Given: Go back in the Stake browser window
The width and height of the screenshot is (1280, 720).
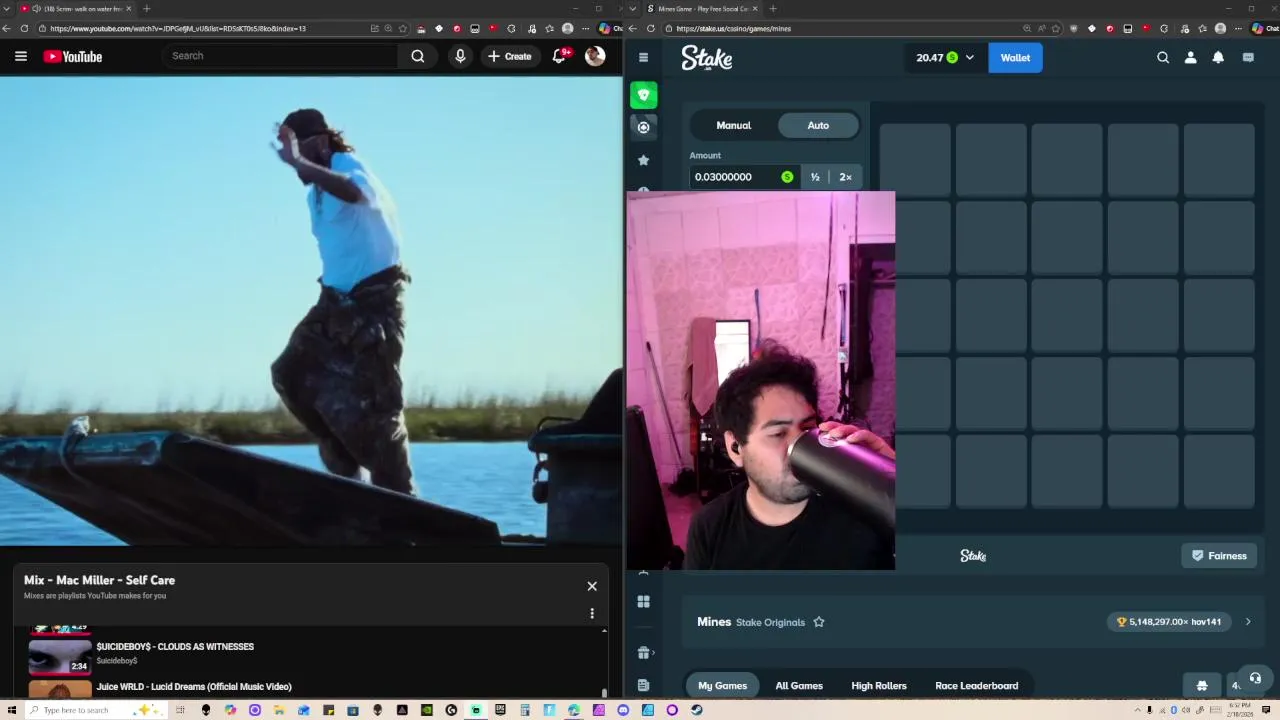Looking at the screenshot, I should [x=633, y=28].
